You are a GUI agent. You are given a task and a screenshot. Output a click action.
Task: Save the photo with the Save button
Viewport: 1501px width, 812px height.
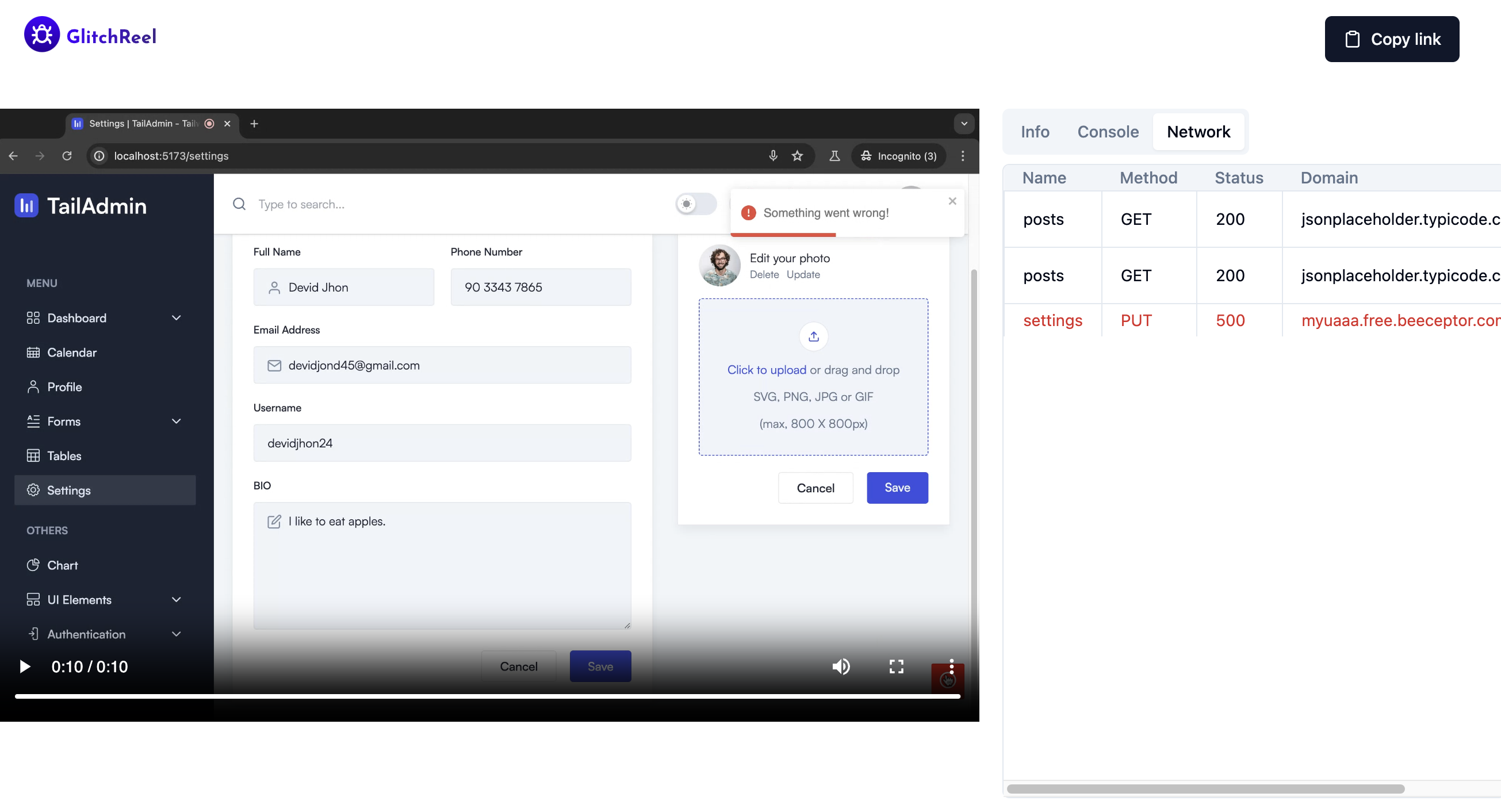(x=897, y=488)
